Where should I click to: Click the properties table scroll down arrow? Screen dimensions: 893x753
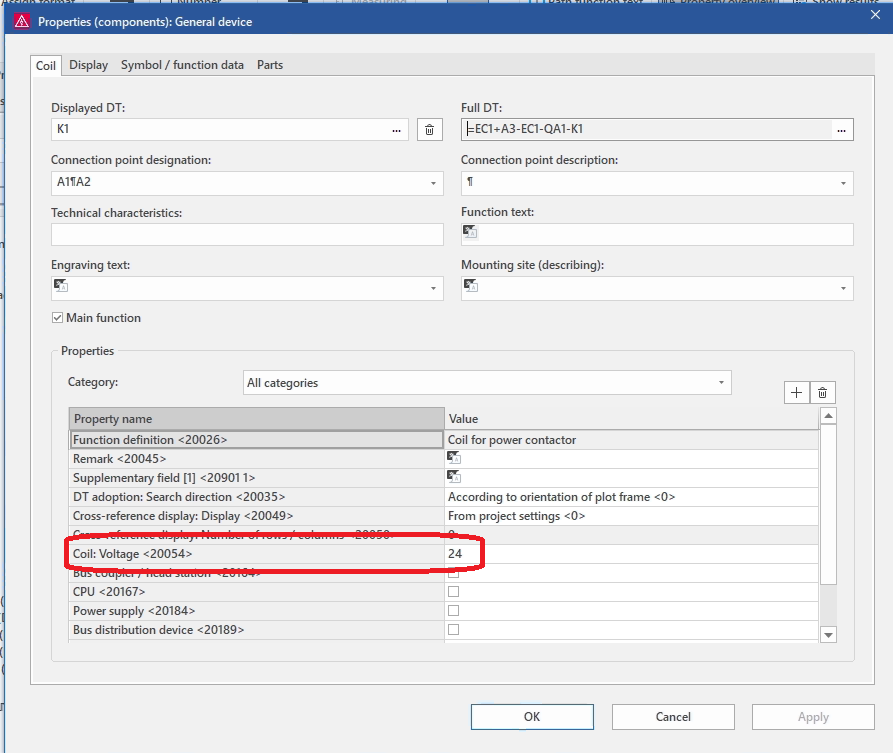coord(827,634)
